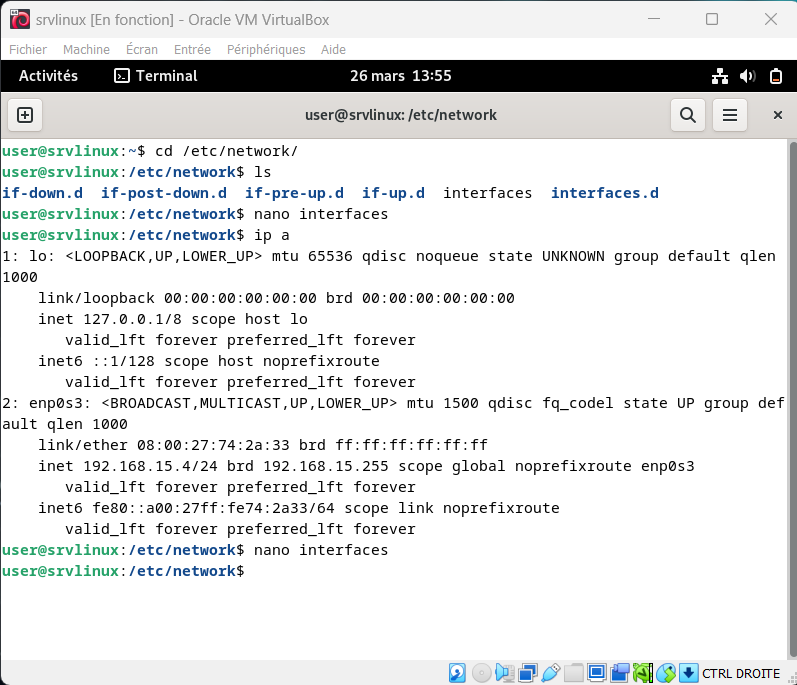Open a new terminal tab
Image resolution: width=797 pixels, height=685 pixels.
click(25, 115)
